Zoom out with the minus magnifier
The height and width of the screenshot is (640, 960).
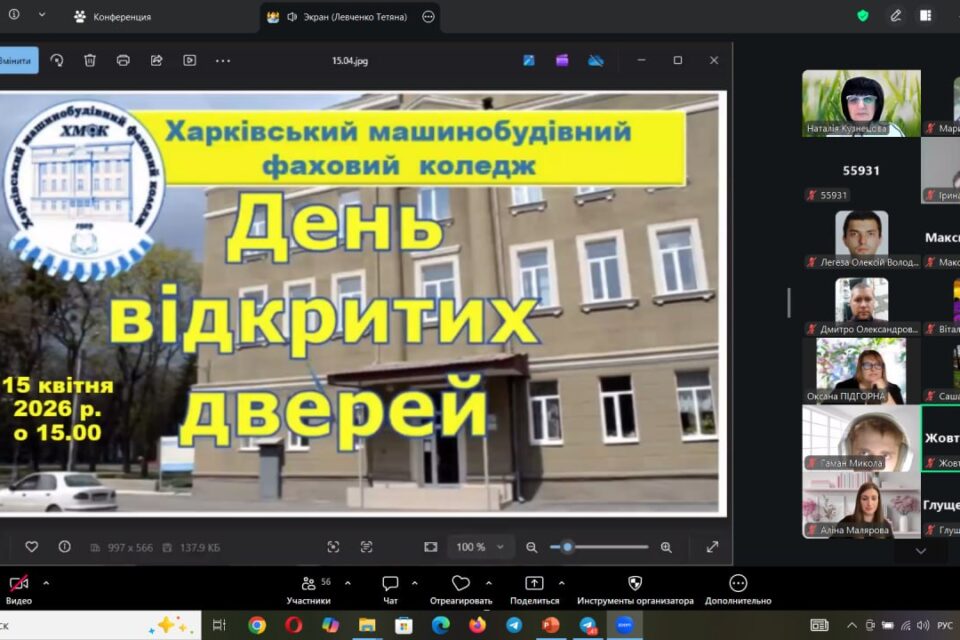coord(531,547)
